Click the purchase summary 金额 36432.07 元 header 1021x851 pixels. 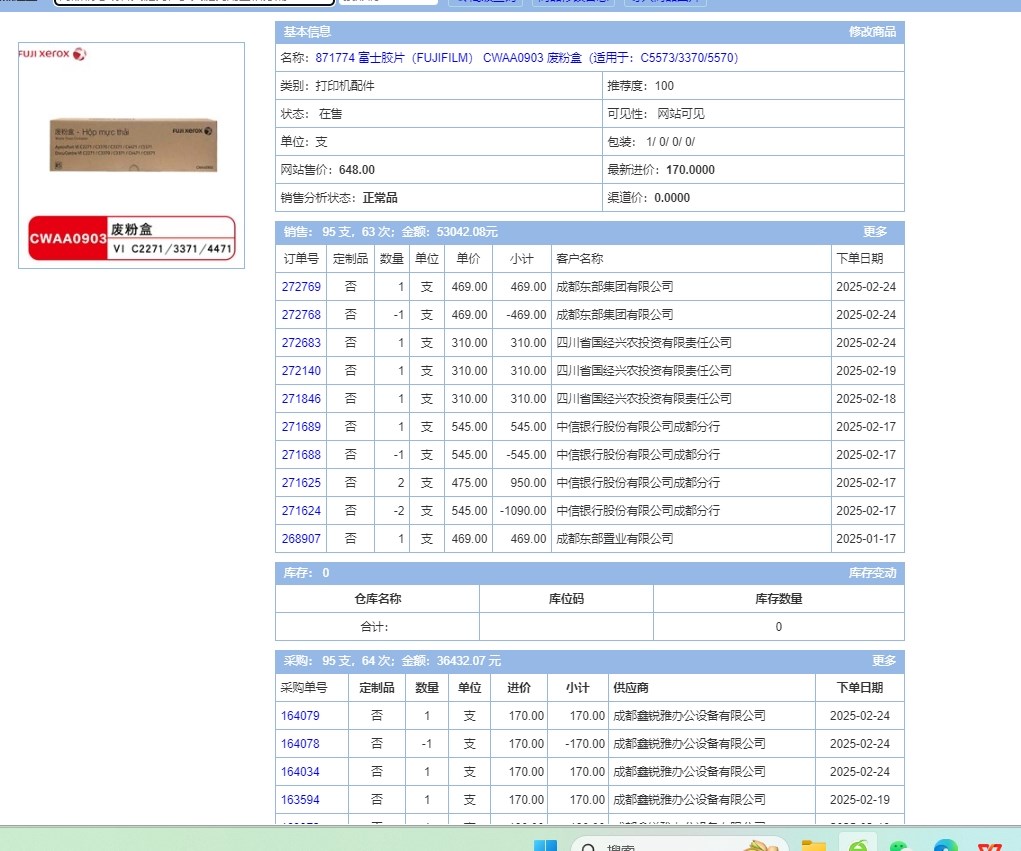(451, 661)
